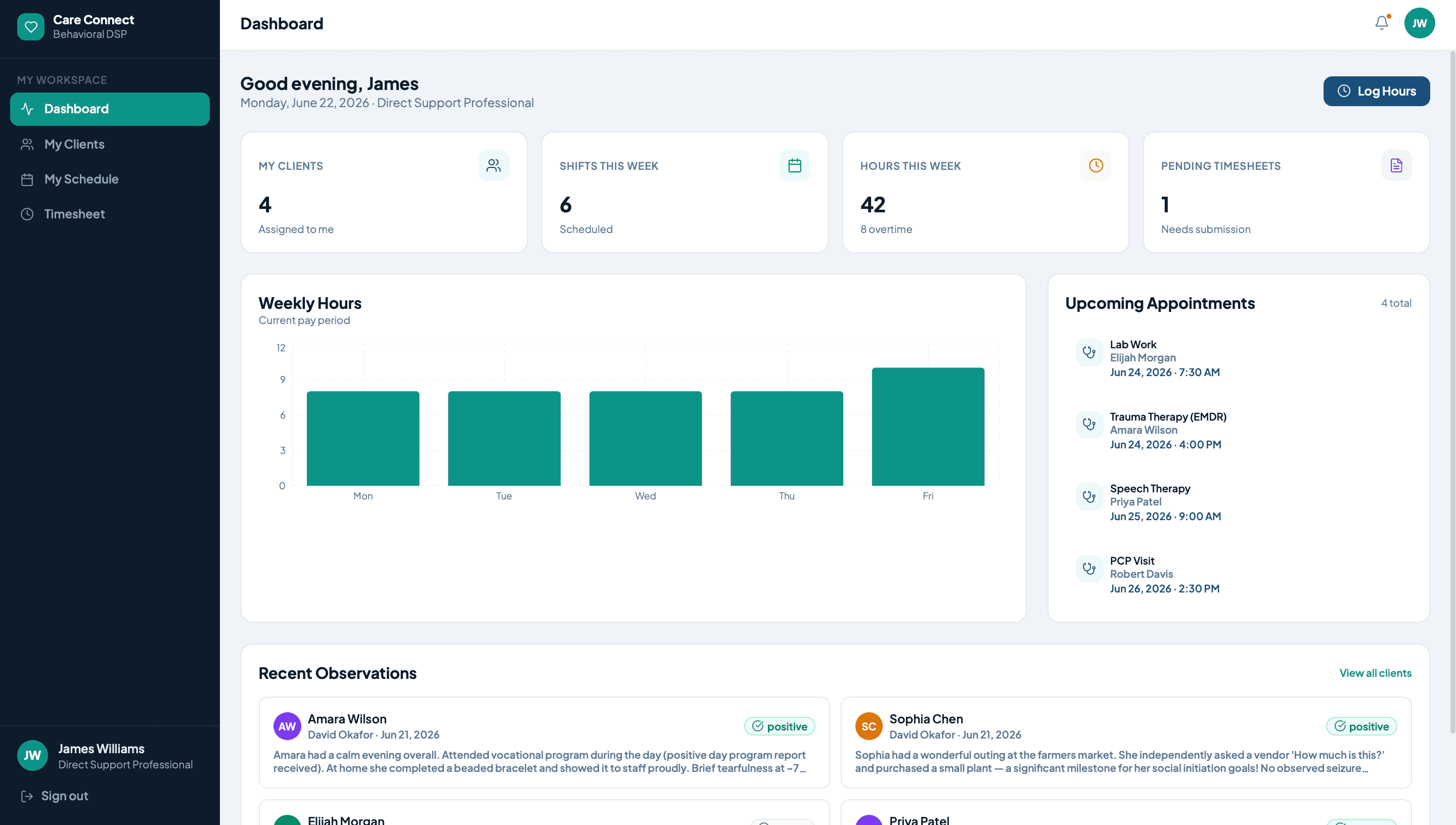Click the Good evening, James heading
The width and height of the screenshot is (1456, 825).
pos(329,84)
